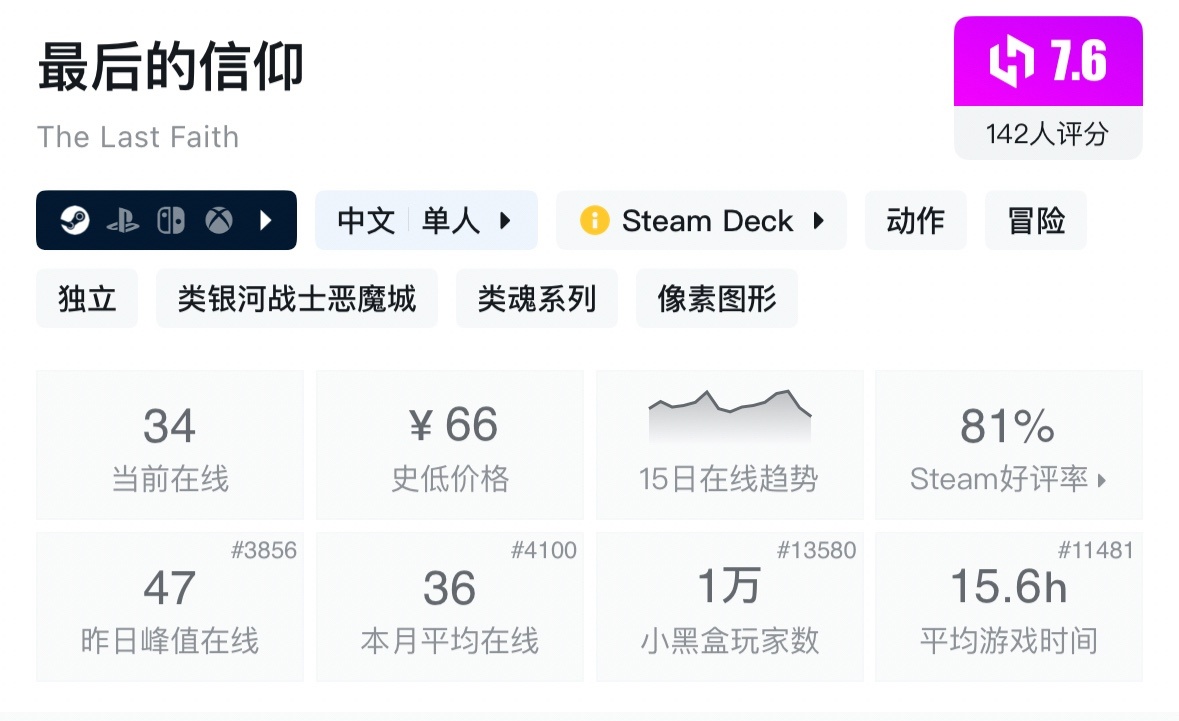Image resolution: width=1179 pixels, height=721 pixels.
Task: Click the 史低价格 ¥66 stat card
Action: pos(449,445)
